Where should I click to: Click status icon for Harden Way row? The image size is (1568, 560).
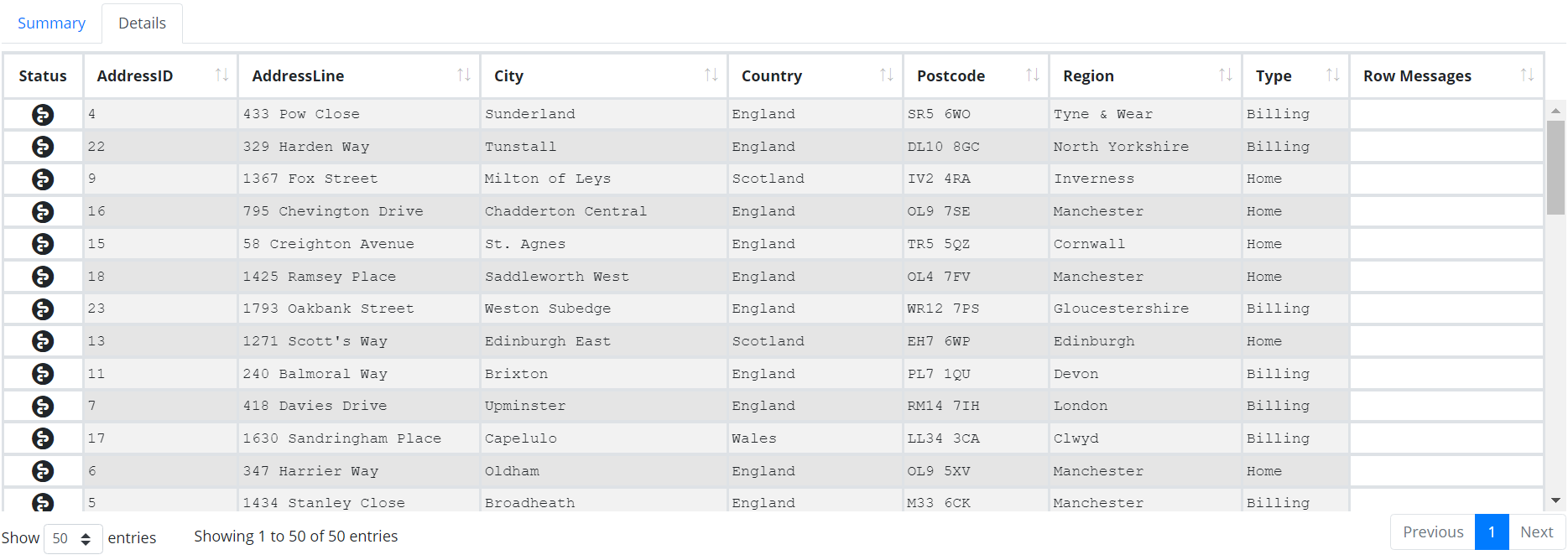43,147
